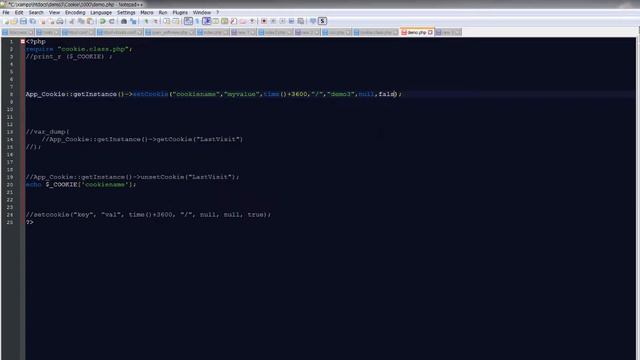Click the Close document toolbar icon

(42, 21)
